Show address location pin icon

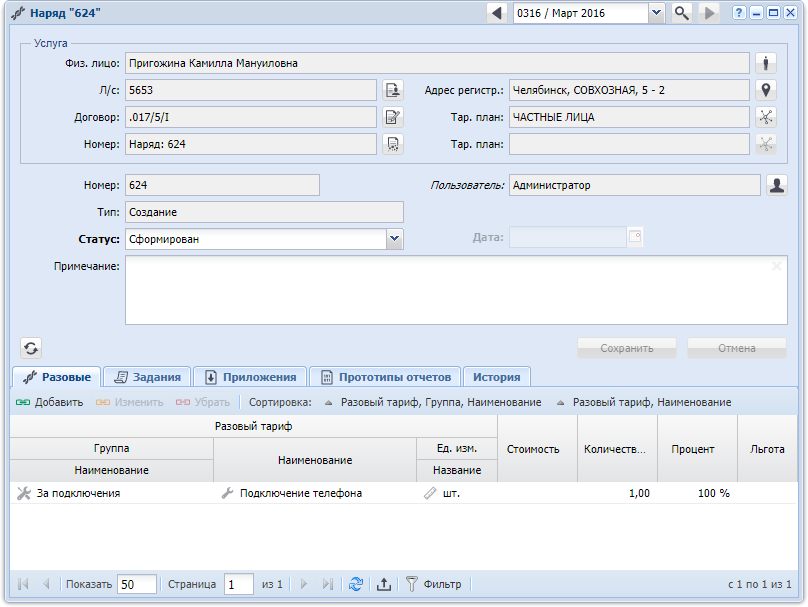[766, 90]
